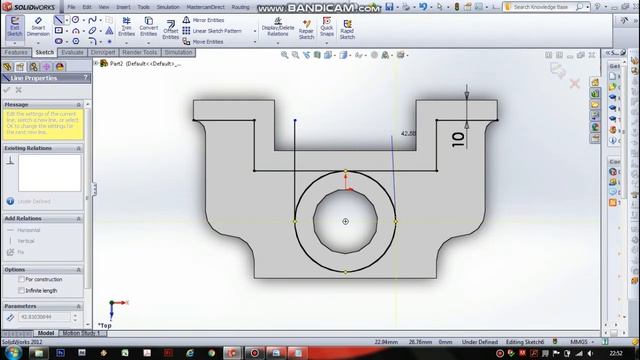Select the Spline sketch tool

click(x=92, y=20)
